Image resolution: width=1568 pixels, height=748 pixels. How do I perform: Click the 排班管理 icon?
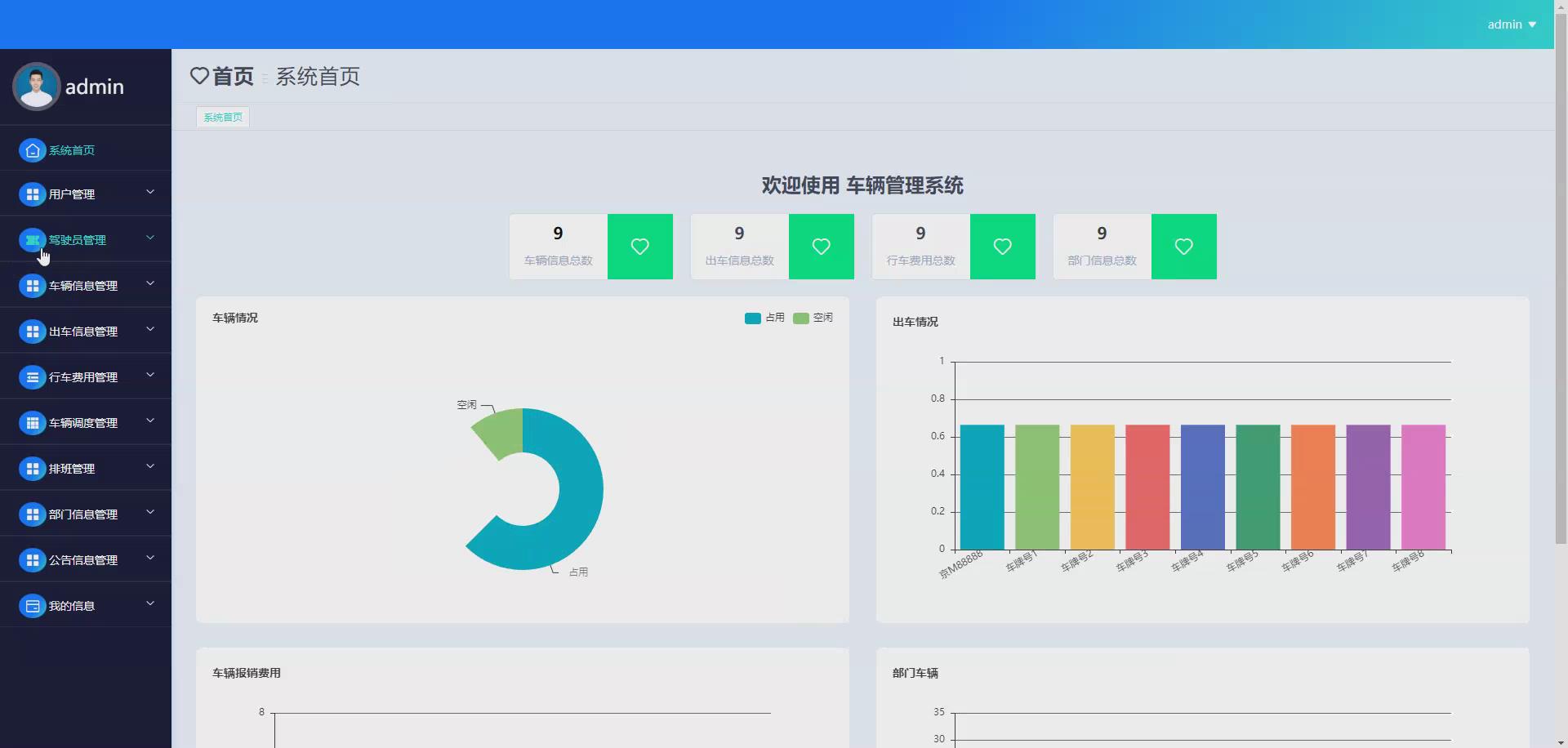click(x=33, y=468)
